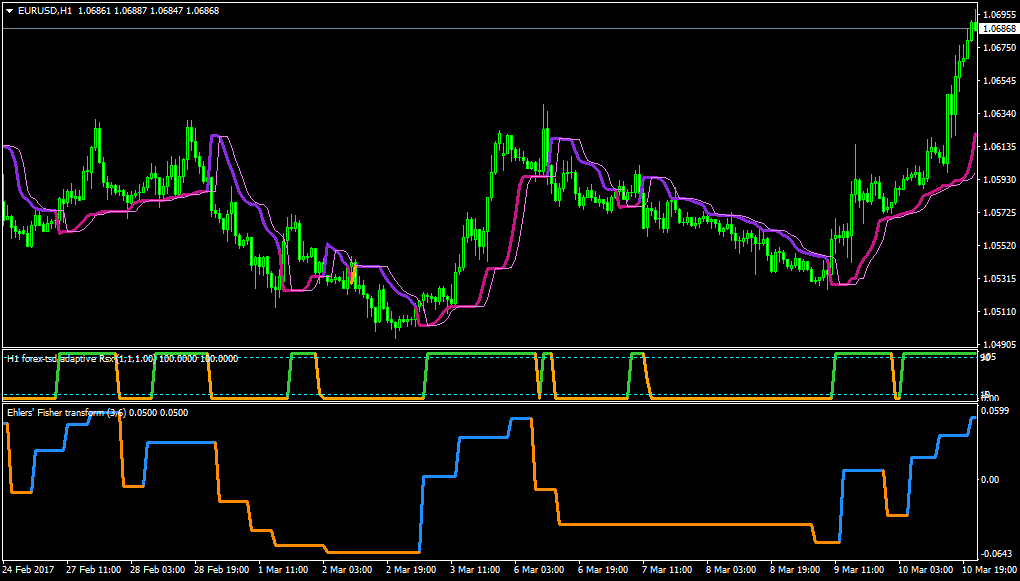The width and height of the screenshot is (1020, 581).
Task: Click the lower dotted cyan Rsx level line
Action: pos(489,394)
